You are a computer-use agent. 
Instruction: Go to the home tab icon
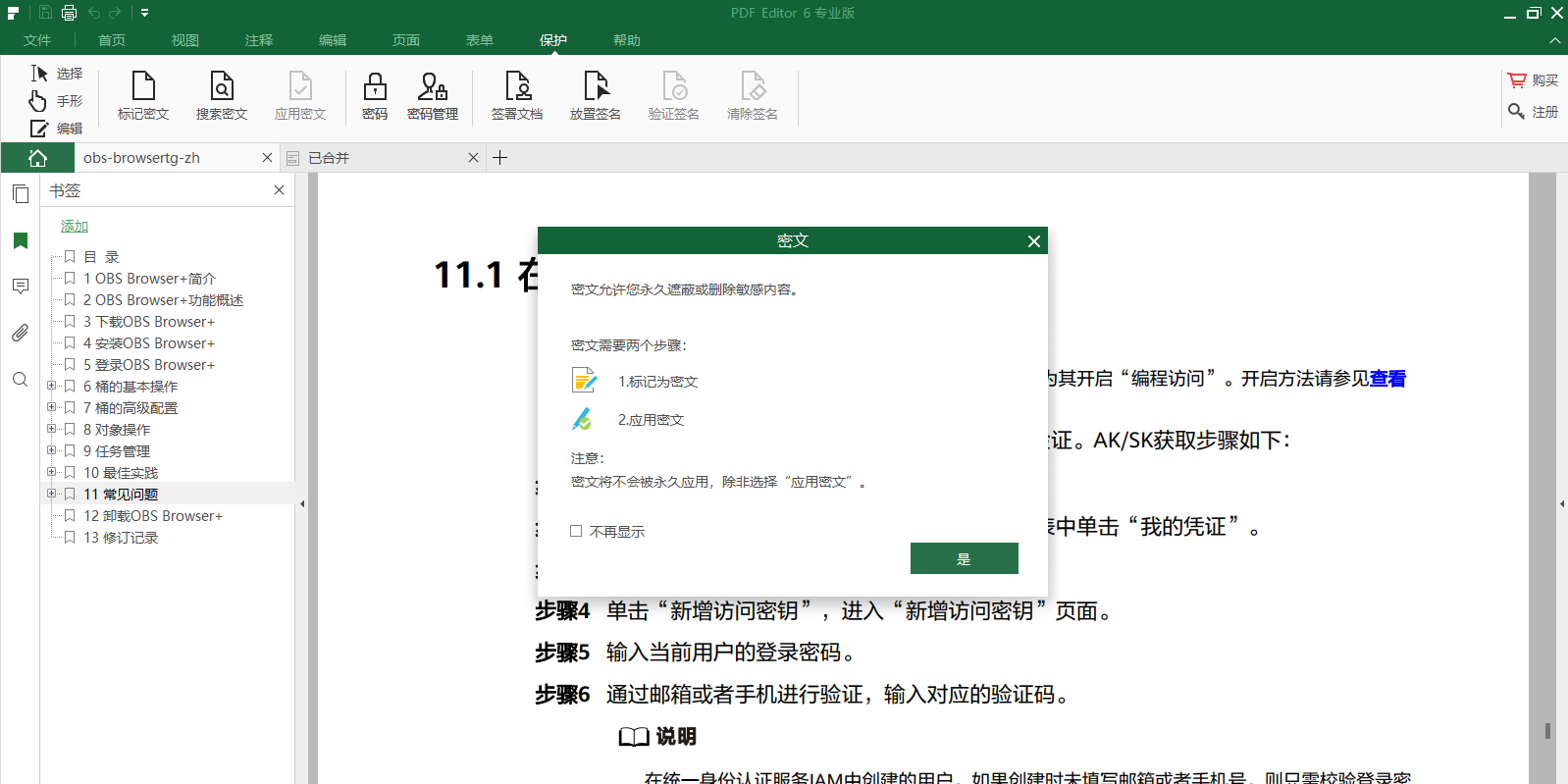[x=37, y=158]
